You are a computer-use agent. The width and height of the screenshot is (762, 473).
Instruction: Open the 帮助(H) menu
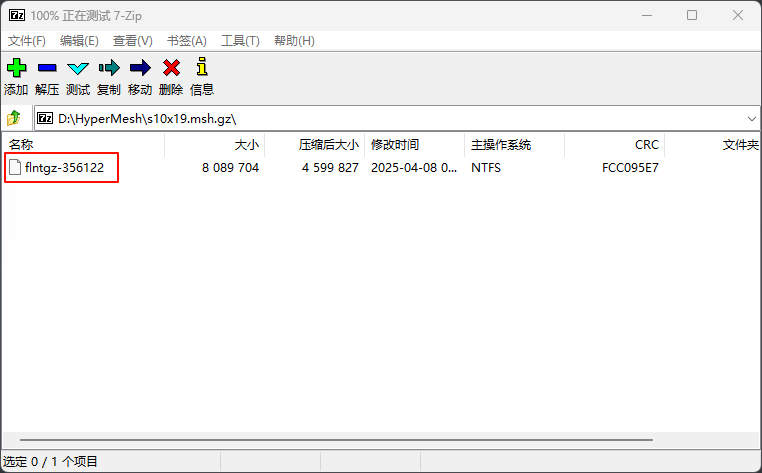point(294,41)
